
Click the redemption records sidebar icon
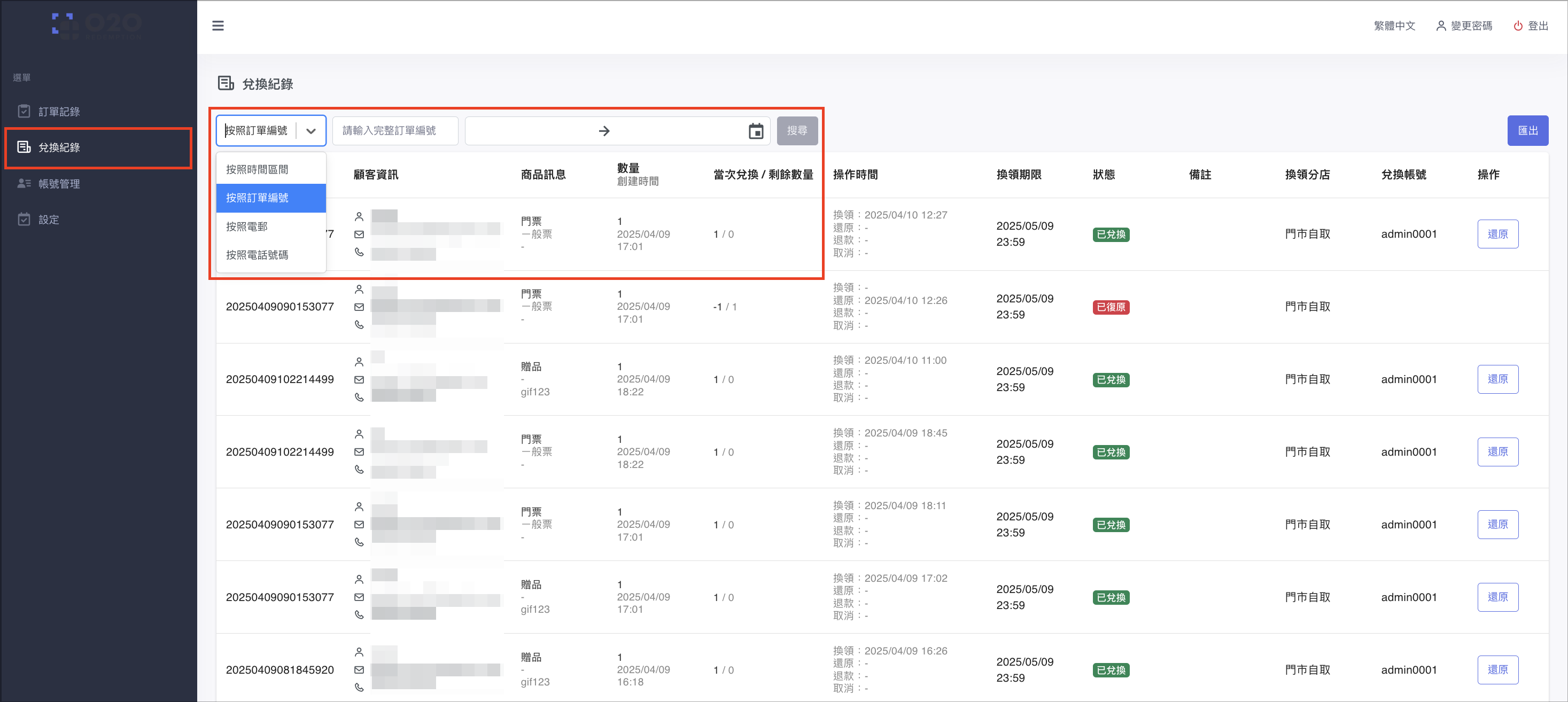tap(24, 147)
